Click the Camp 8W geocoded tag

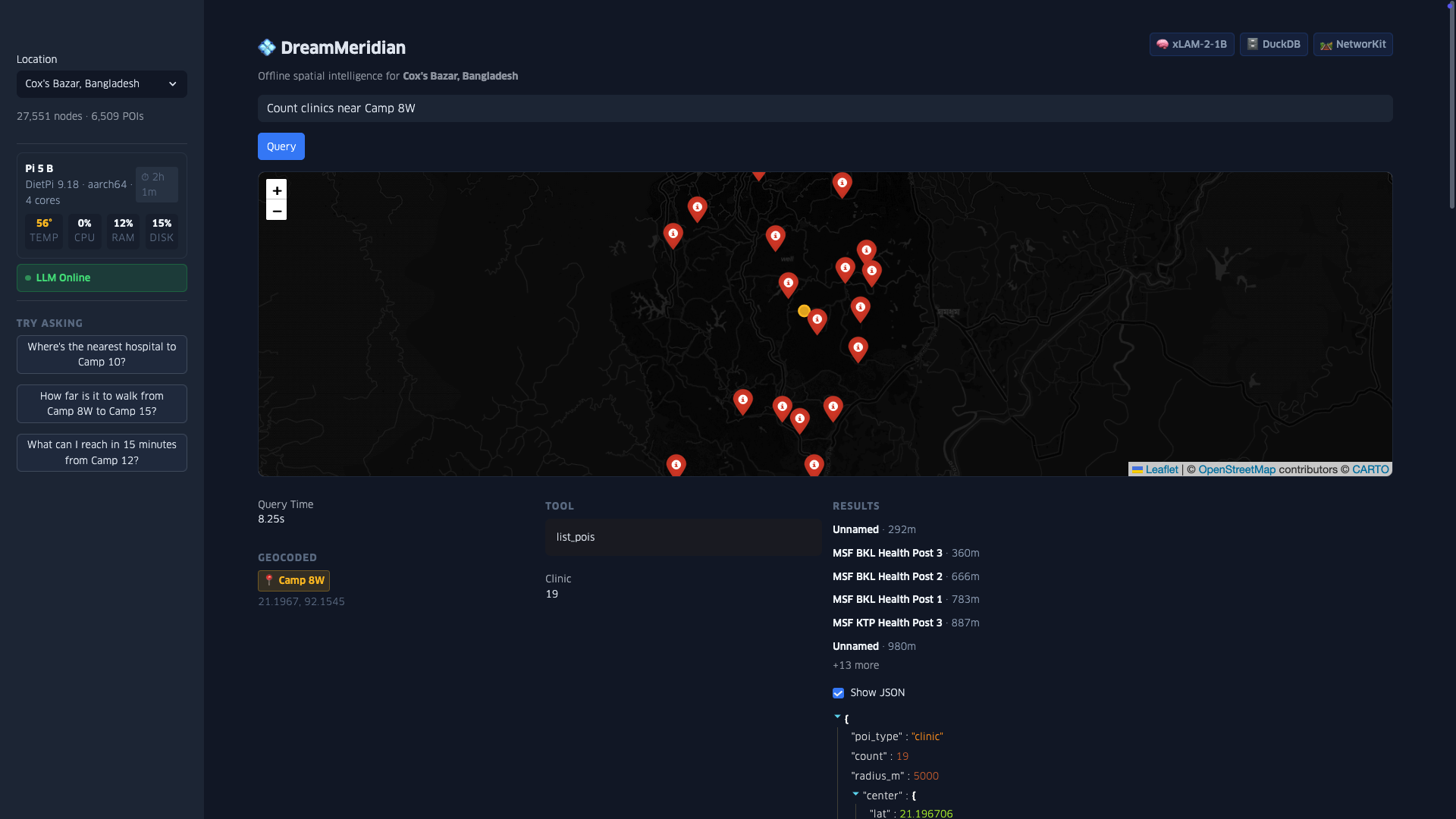pos(293,581)
